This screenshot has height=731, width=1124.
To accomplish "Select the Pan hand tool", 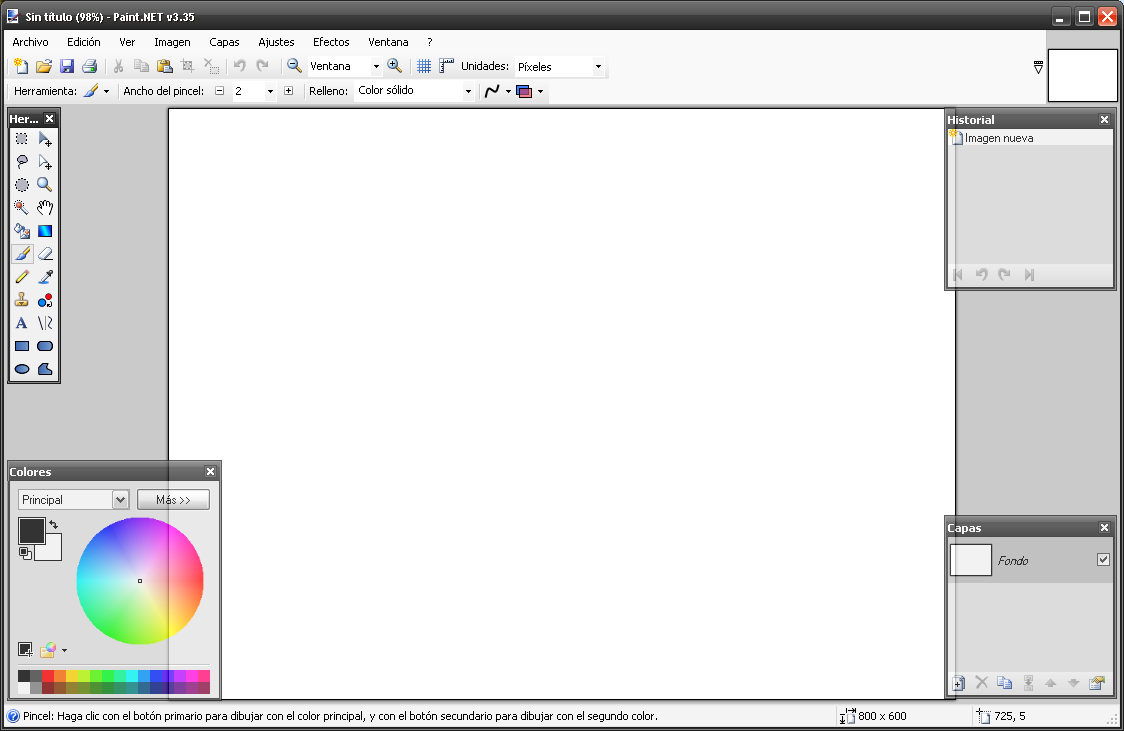I will click(x=45, y=208).
